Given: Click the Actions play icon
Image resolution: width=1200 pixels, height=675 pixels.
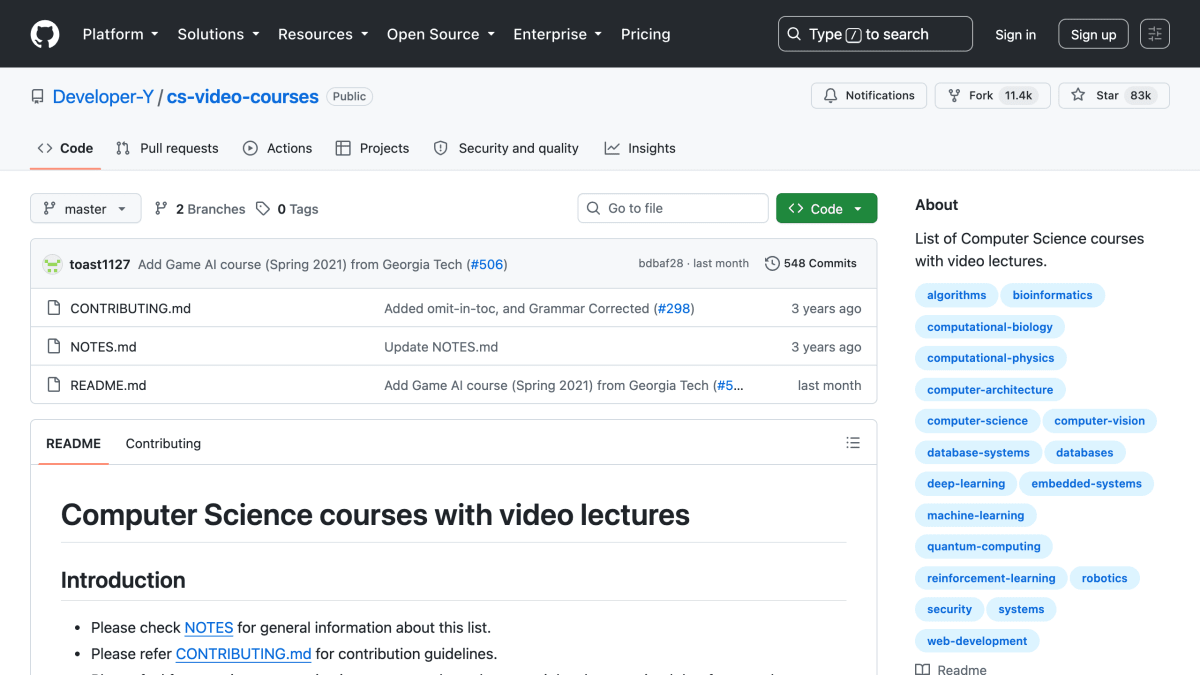Looking at the screenshot, I should pyautogui.click(x=250, y=148).
